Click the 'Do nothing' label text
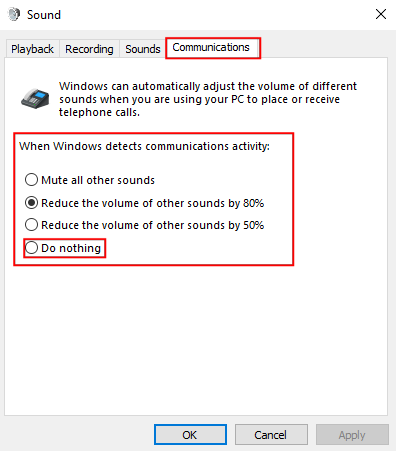 coord(71,248)
